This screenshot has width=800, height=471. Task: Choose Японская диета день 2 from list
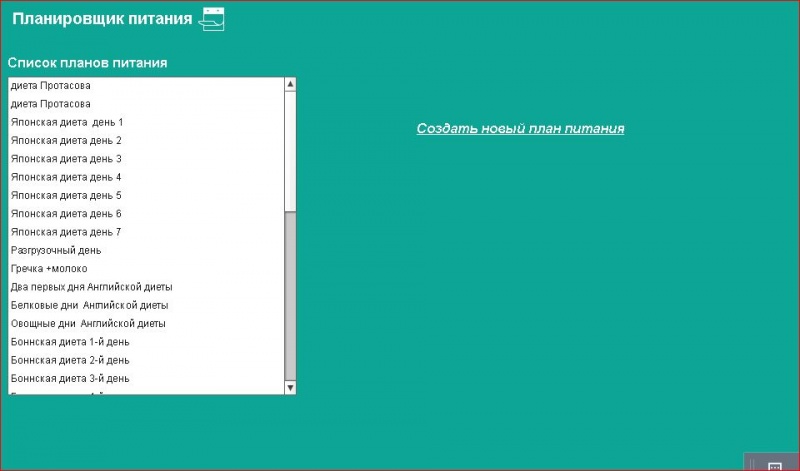(66, 141)
